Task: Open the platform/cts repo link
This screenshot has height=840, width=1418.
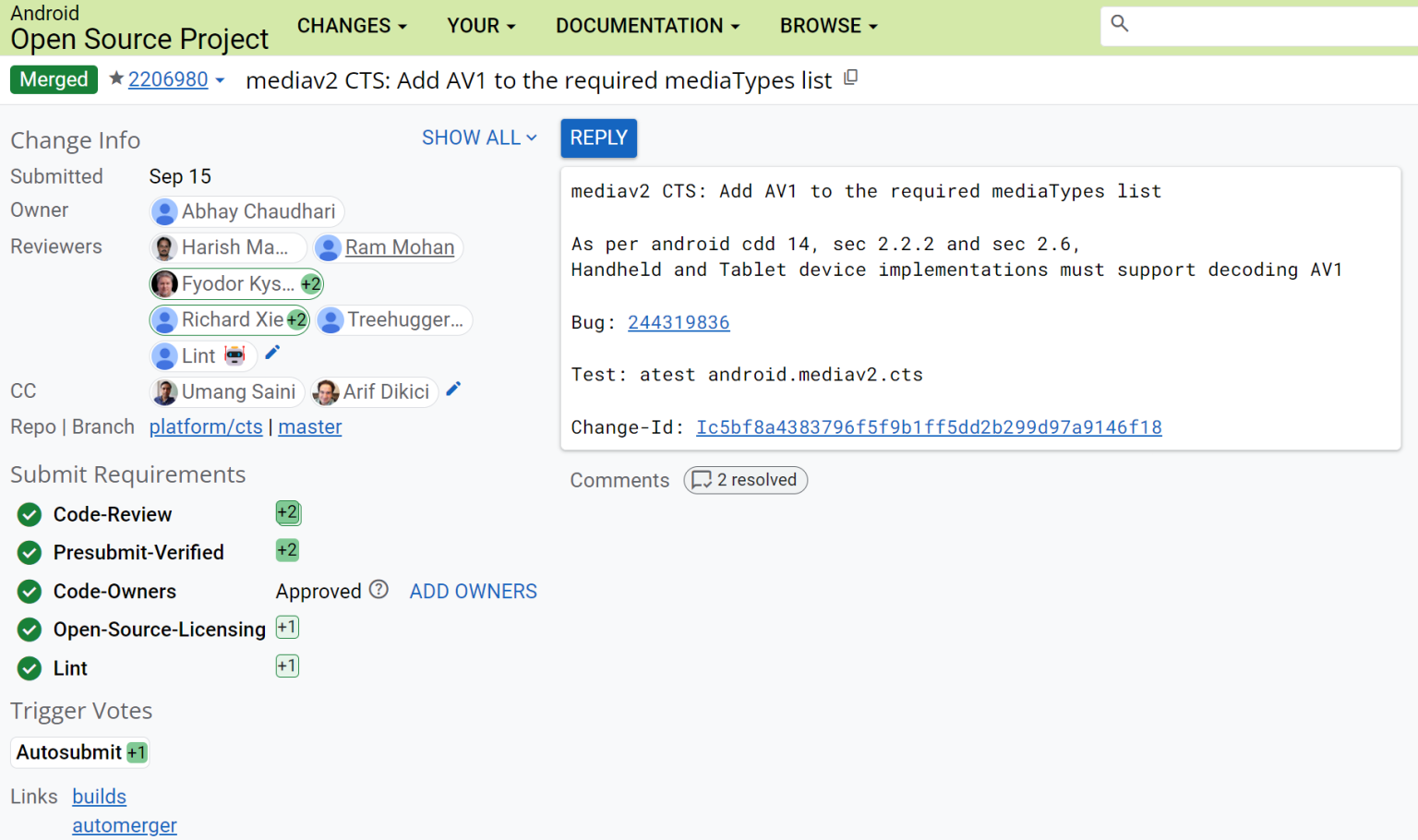Action: click(x=206, y=426)
